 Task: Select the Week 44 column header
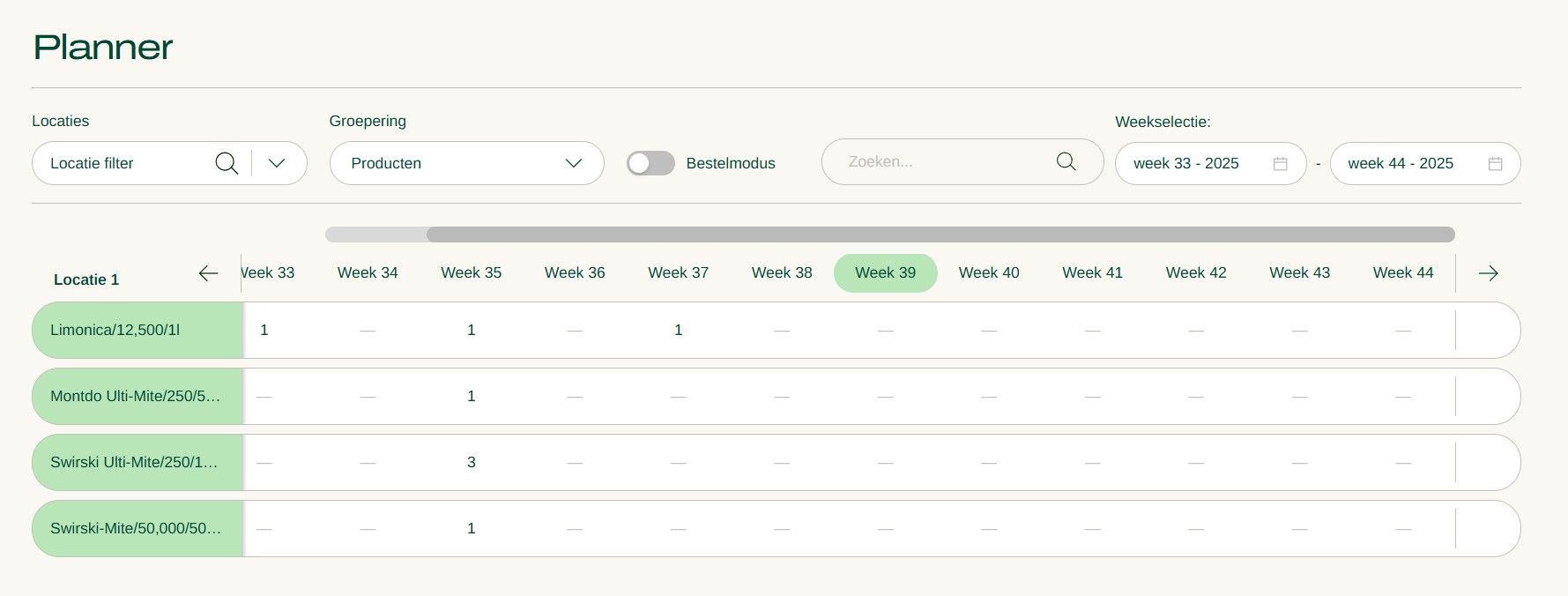(1403, 273)
